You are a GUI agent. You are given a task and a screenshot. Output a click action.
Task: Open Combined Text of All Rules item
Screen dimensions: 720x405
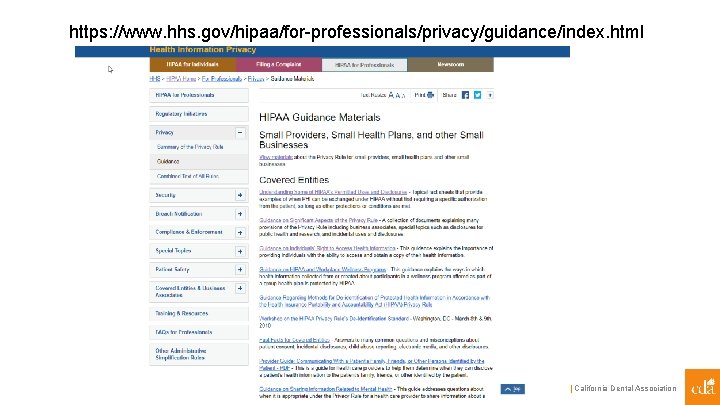(188, 176)
